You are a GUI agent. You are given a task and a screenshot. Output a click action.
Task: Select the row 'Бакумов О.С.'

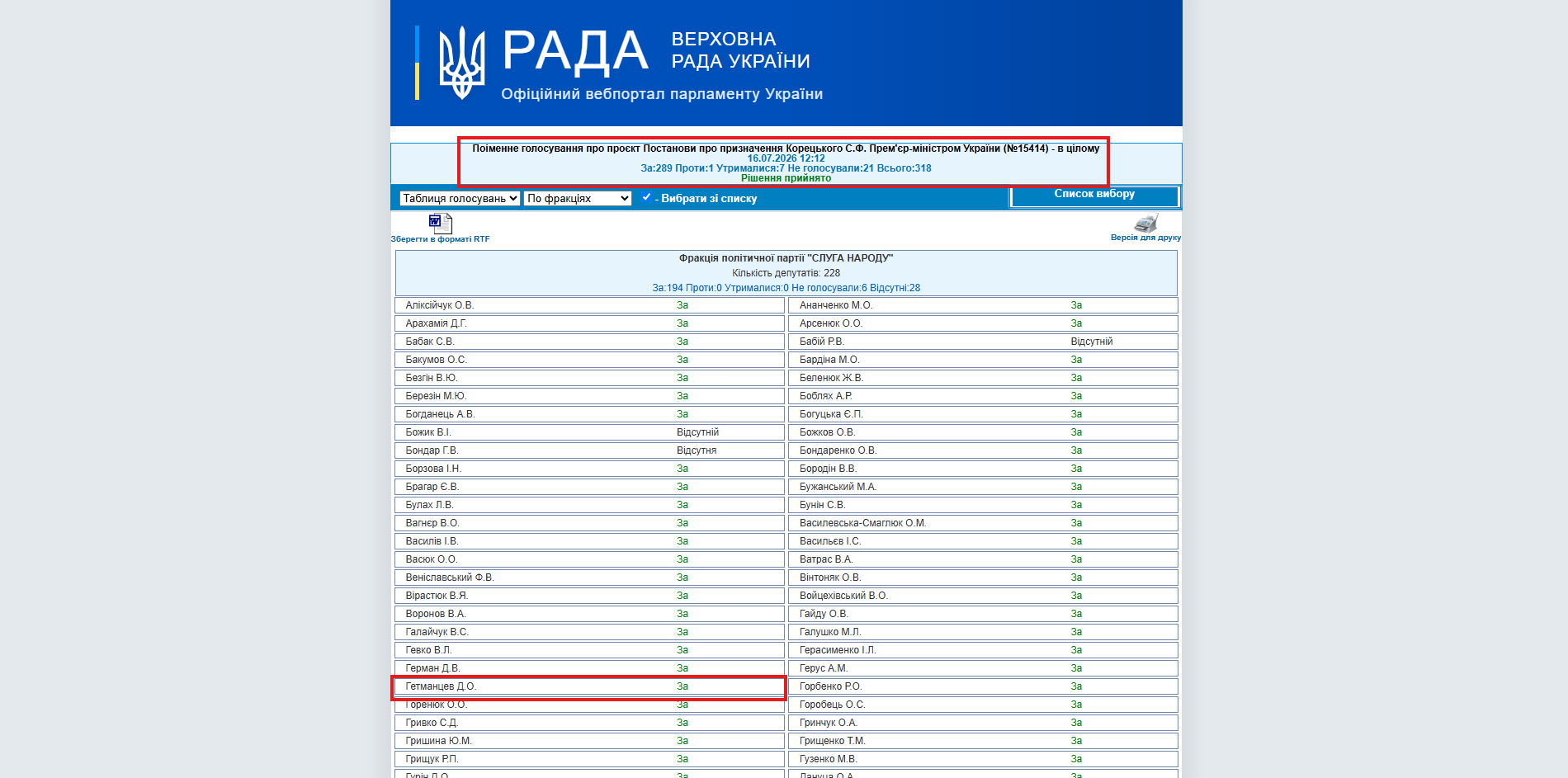pyautogui.click(x=589, y=360)
